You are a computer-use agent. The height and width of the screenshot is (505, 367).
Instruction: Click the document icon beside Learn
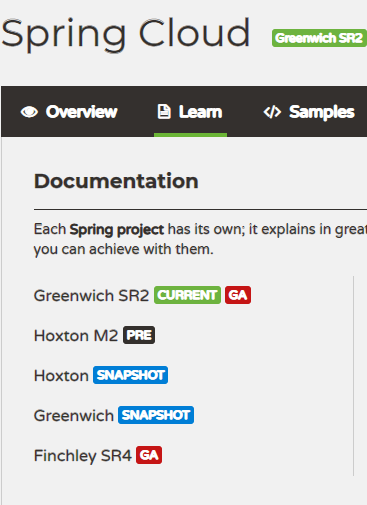164,112
